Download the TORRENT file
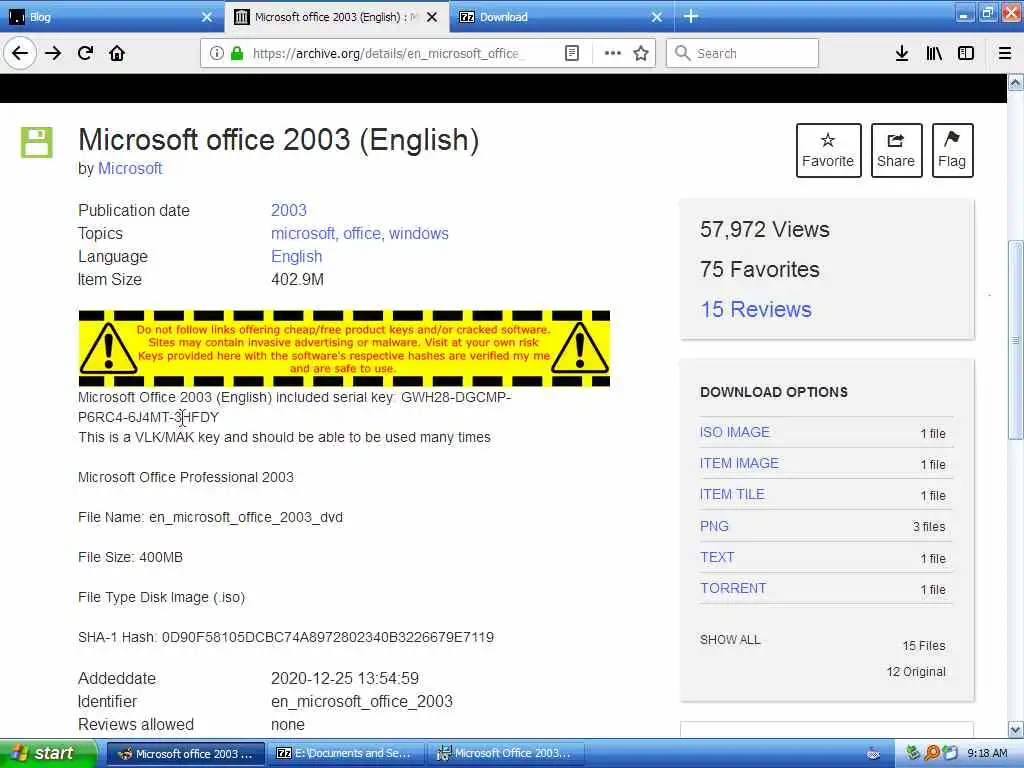 733,588
